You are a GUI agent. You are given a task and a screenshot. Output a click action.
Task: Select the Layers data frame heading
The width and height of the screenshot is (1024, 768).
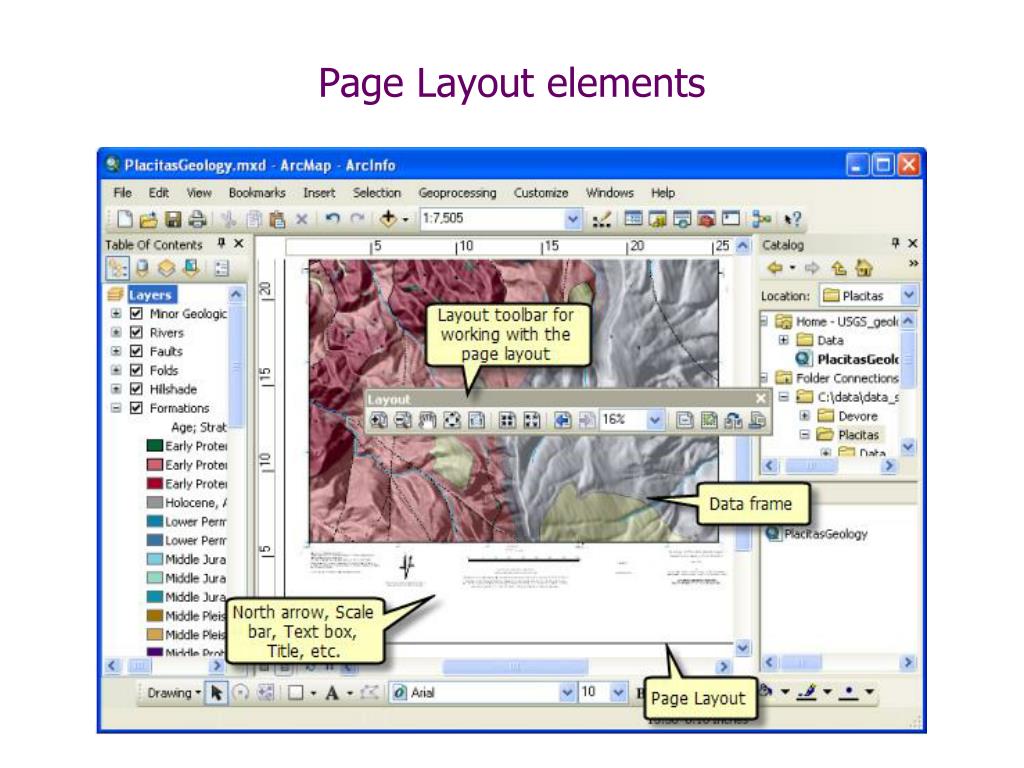point(150,295)
